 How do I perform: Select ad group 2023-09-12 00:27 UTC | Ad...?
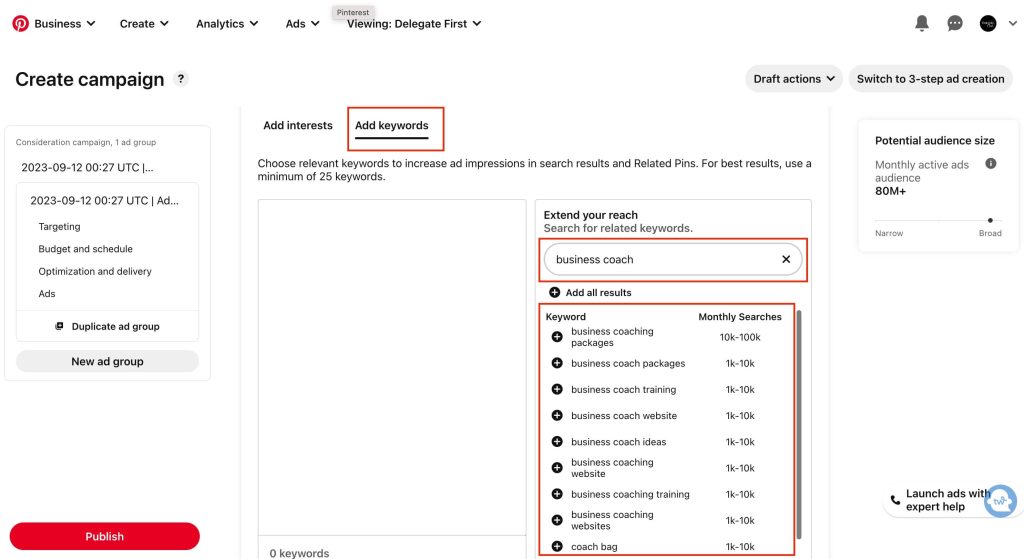pyautogui.click(x=104, y=200)
